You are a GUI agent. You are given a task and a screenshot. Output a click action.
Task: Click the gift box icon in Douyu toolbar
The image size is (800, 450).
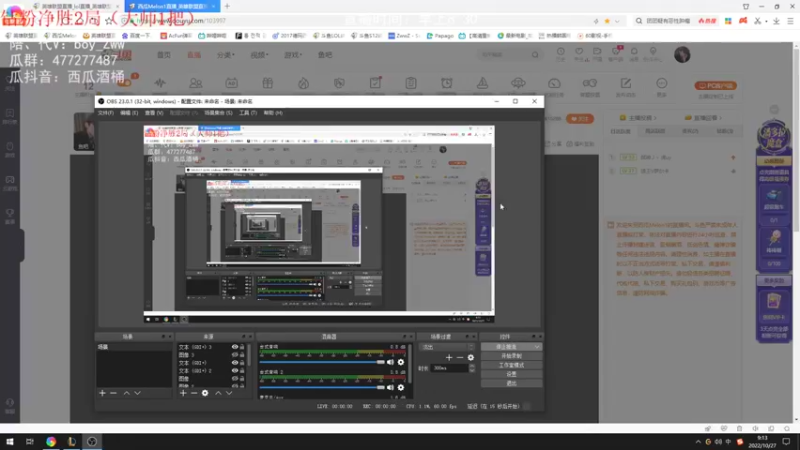coord(268,83)
